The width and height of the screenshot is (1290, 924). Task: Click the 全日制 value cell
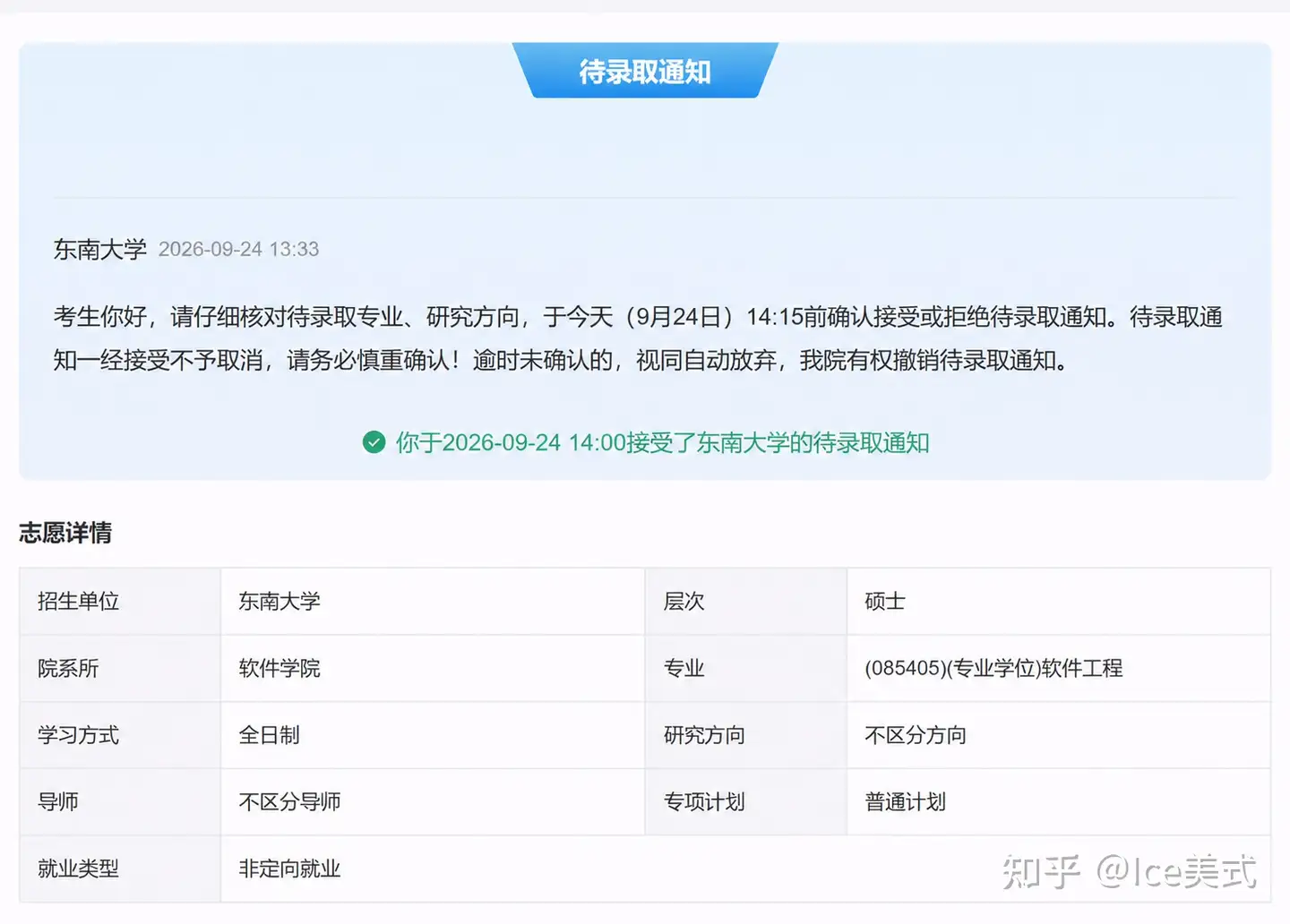pyautogui.click(x=433, y=735)
